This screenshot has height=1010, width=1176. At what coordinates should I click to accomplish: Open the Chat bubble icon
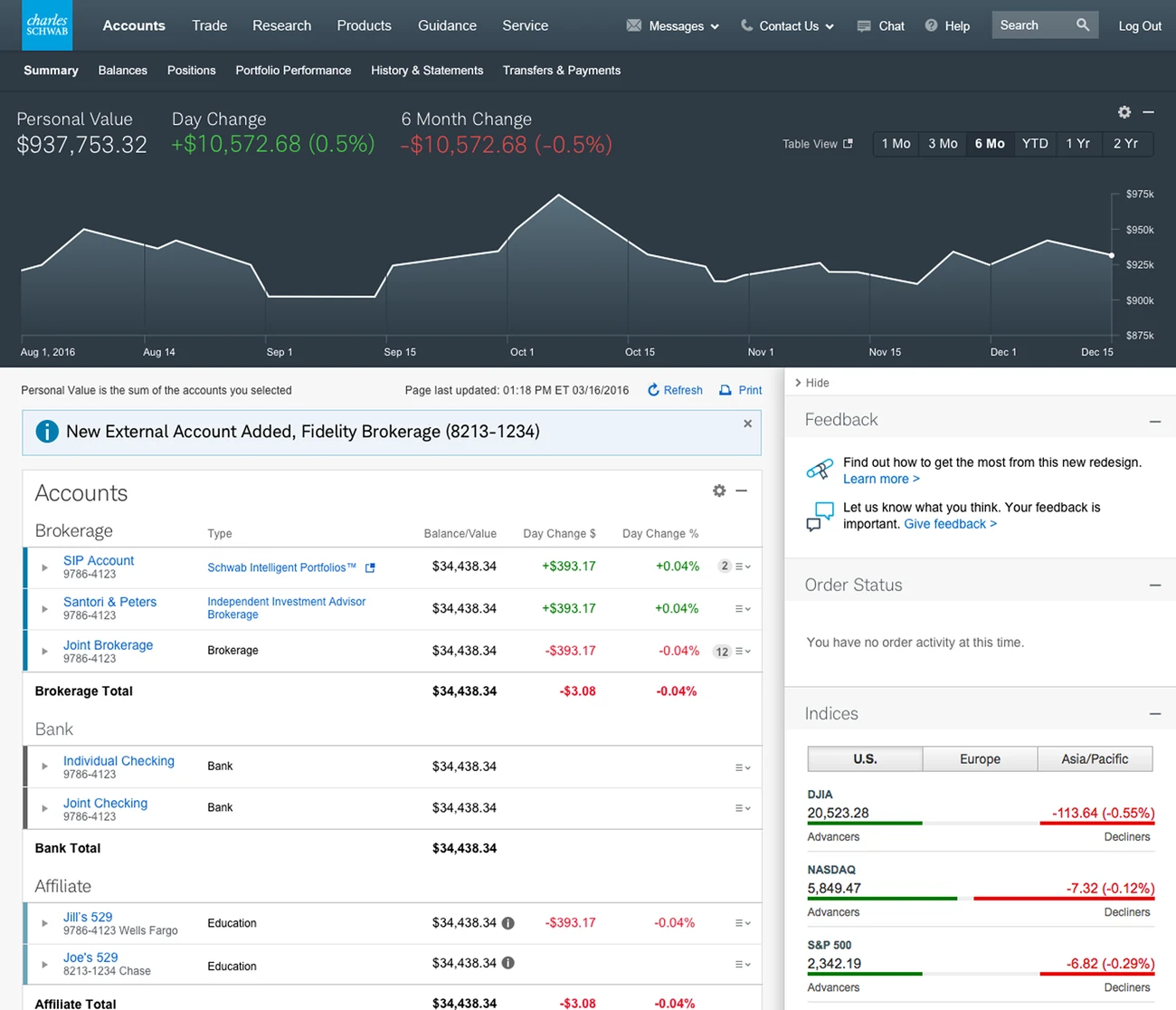coord(865,26)
